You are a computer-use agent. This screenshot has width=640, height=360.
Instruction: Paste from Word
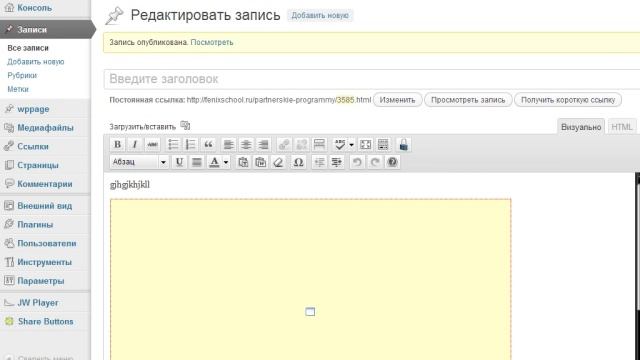coord(261,162)
